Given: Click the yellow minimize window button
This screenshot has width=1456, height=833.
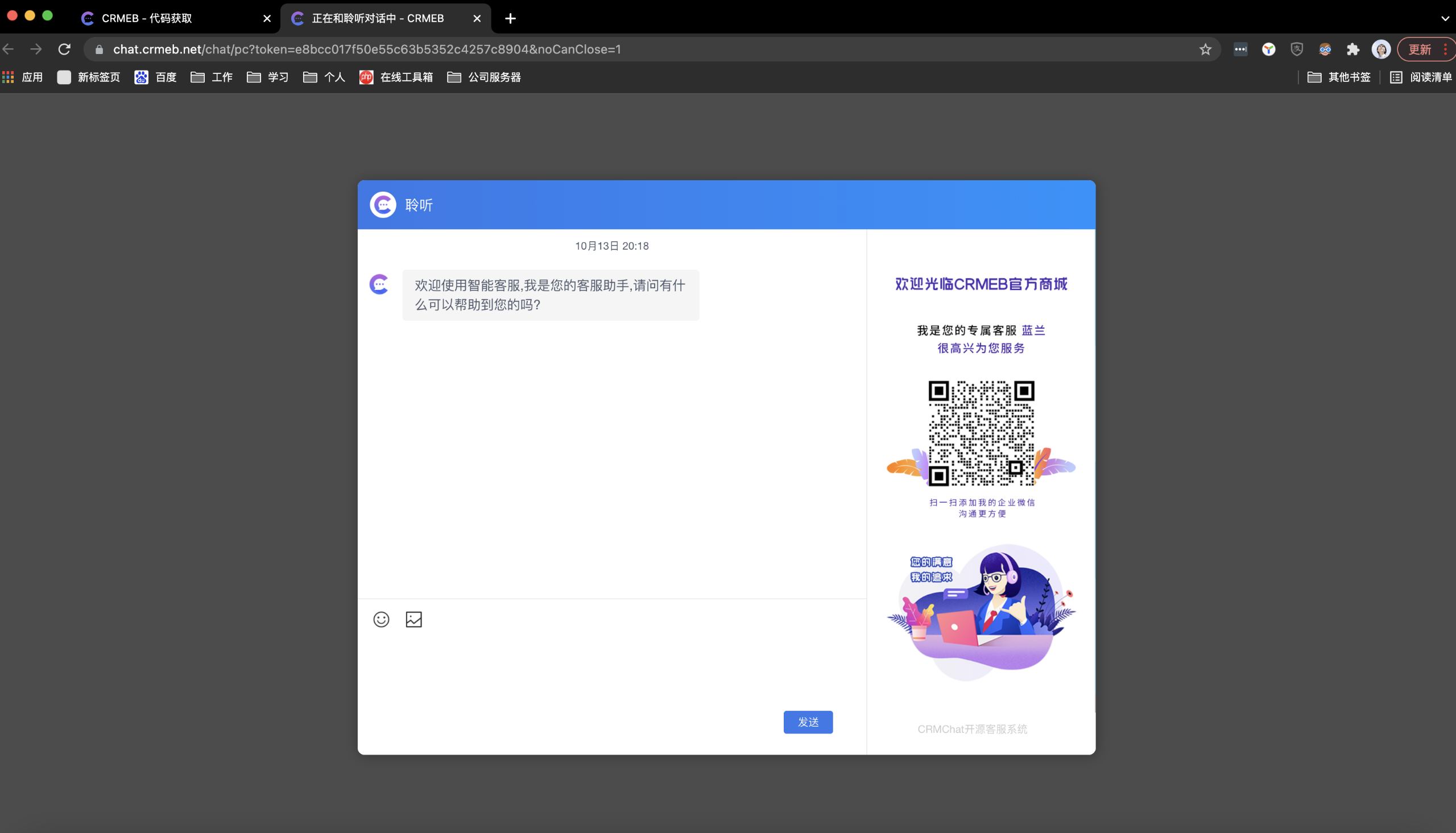Looking at the screenshot, I should click(x=30, y=15).
